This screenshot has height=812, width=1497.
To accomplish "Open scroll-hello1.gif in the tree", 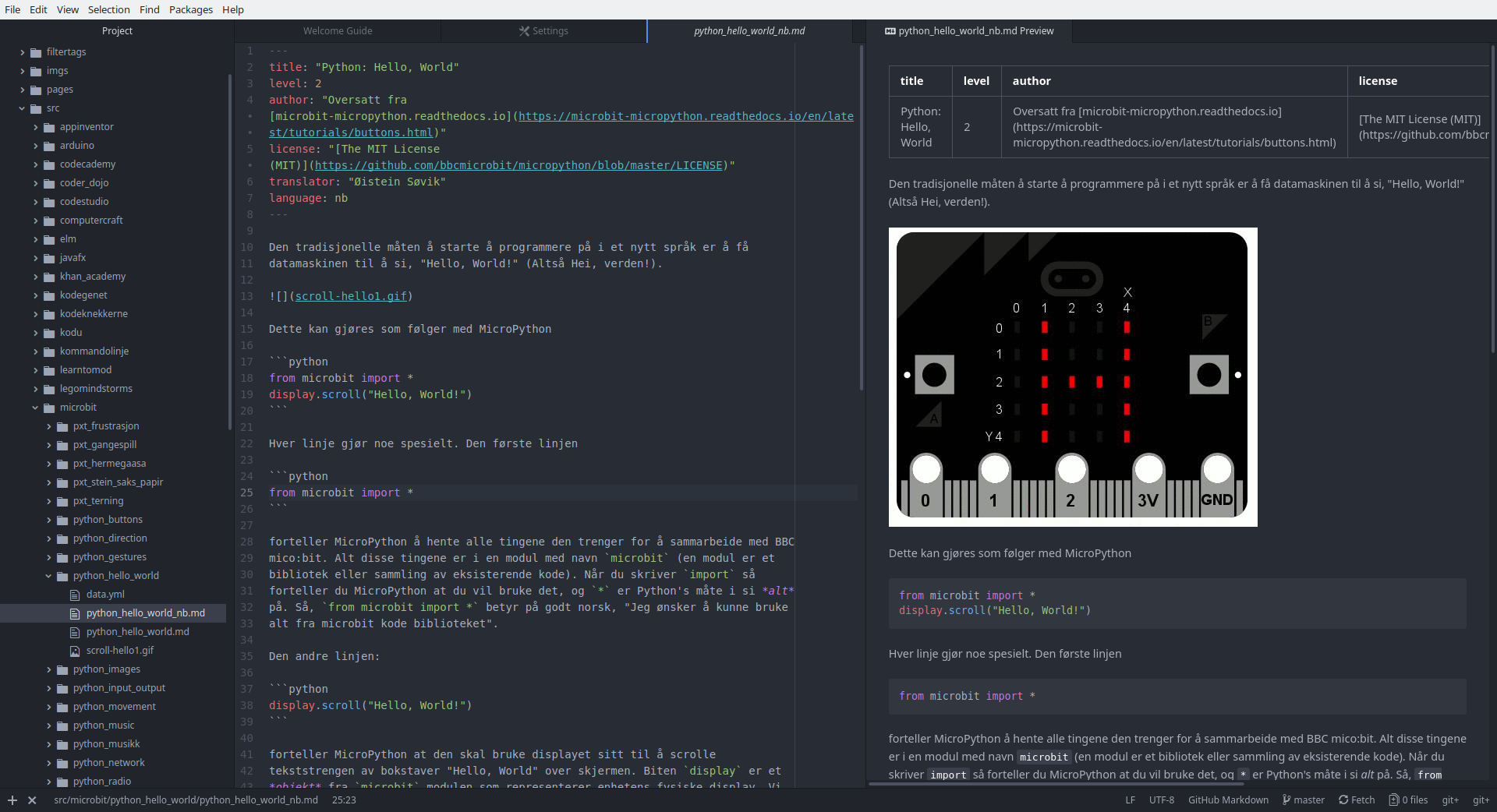I will click(x=120, y=651).
